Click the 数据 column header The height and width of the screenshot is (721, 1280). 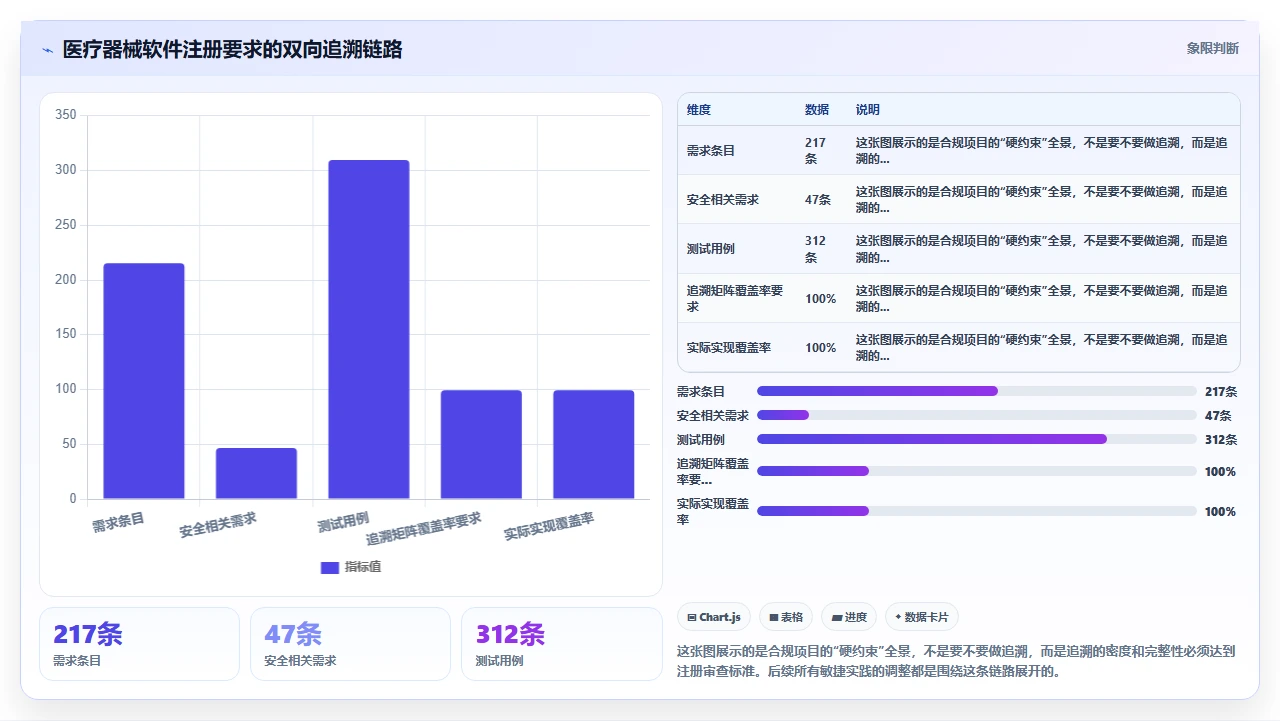(x=817, y=110)
